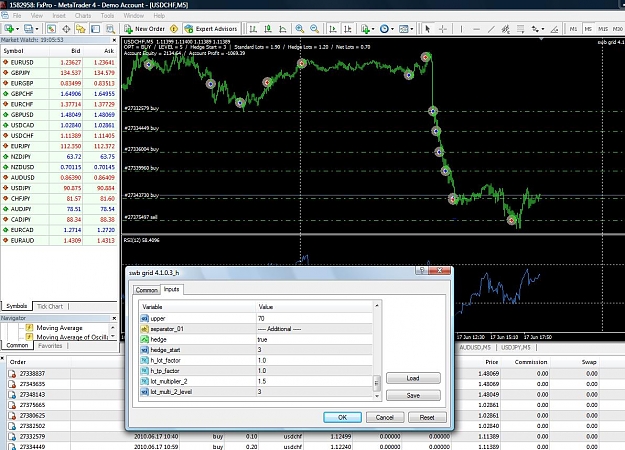Click the OK button in swb grid dialog
This screenshot has height=450, width=625.
[x=342, y=417]
